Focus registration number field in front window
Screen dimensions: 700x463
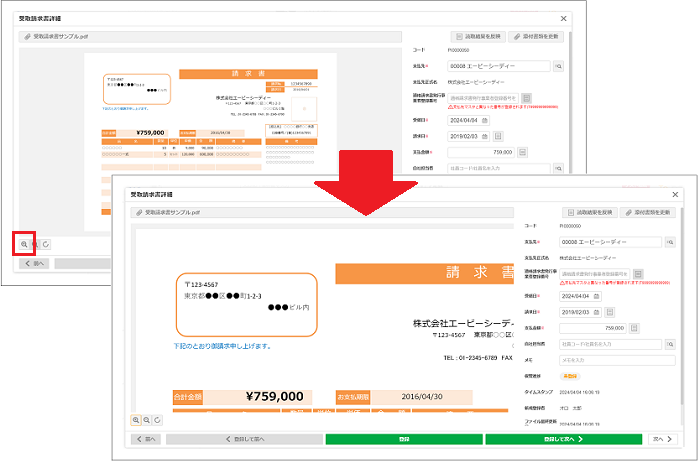(x=595, y=274)
